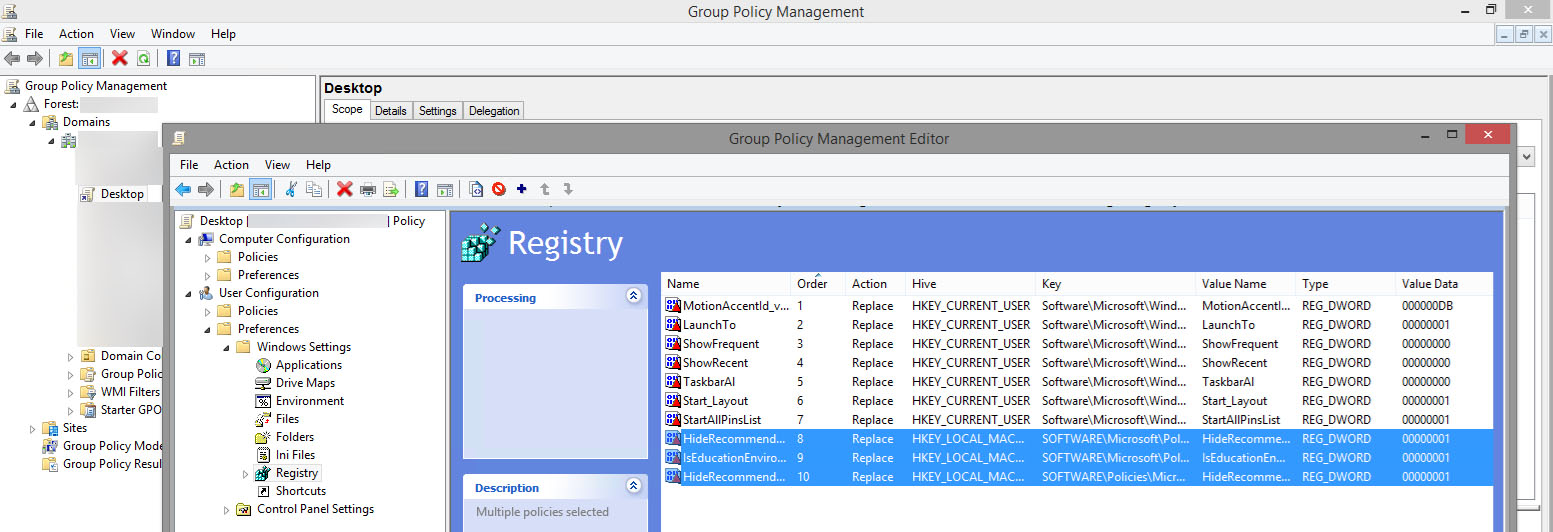This screenshot has width=1553, height=532.
Task: Switch to the Settings tab
Action: pyautogui.click(x=437, y=111)
